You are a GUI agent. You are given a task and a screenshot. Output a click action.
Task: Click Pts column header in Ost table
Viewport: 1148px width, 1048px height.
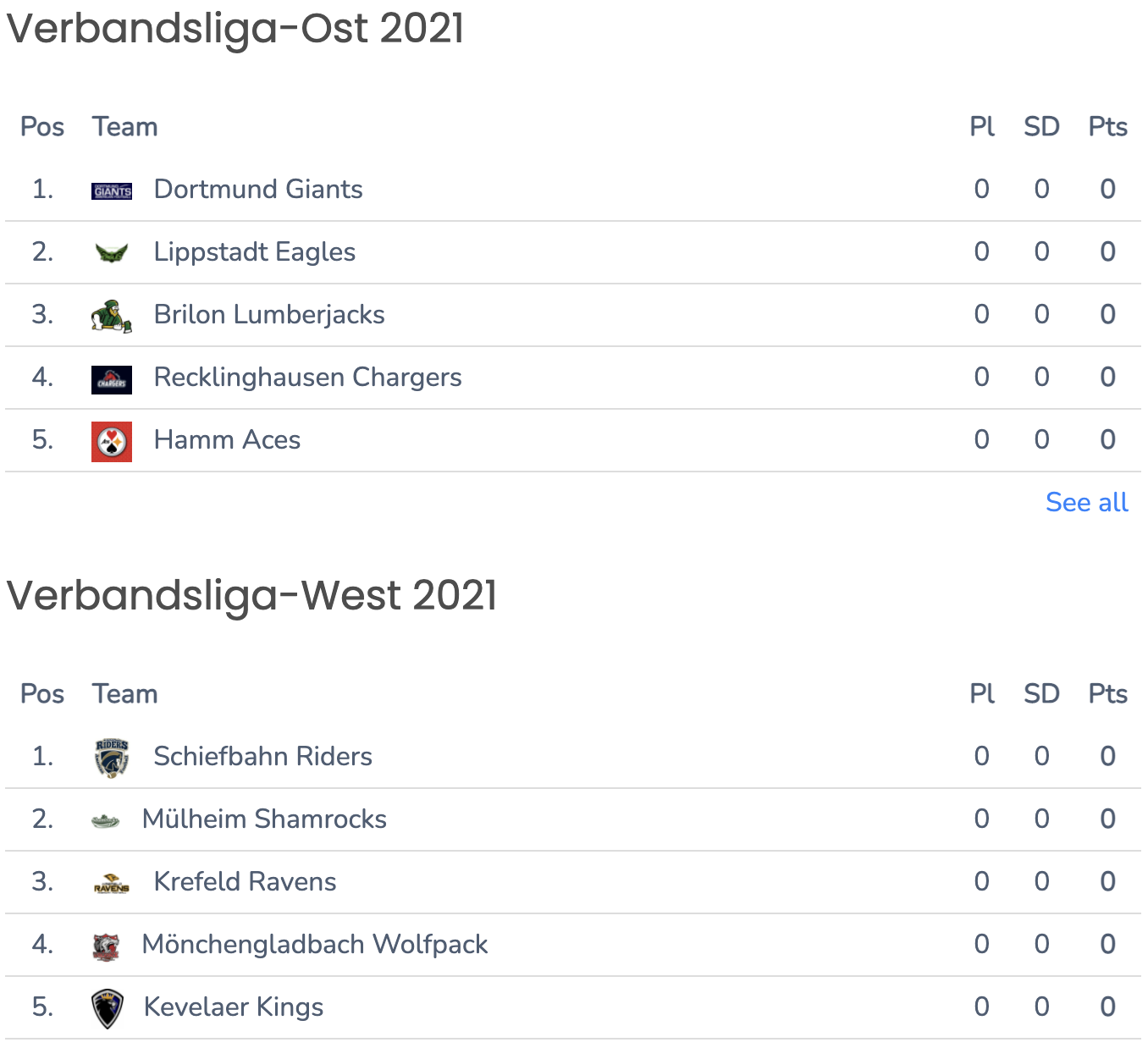point(1107,126)
